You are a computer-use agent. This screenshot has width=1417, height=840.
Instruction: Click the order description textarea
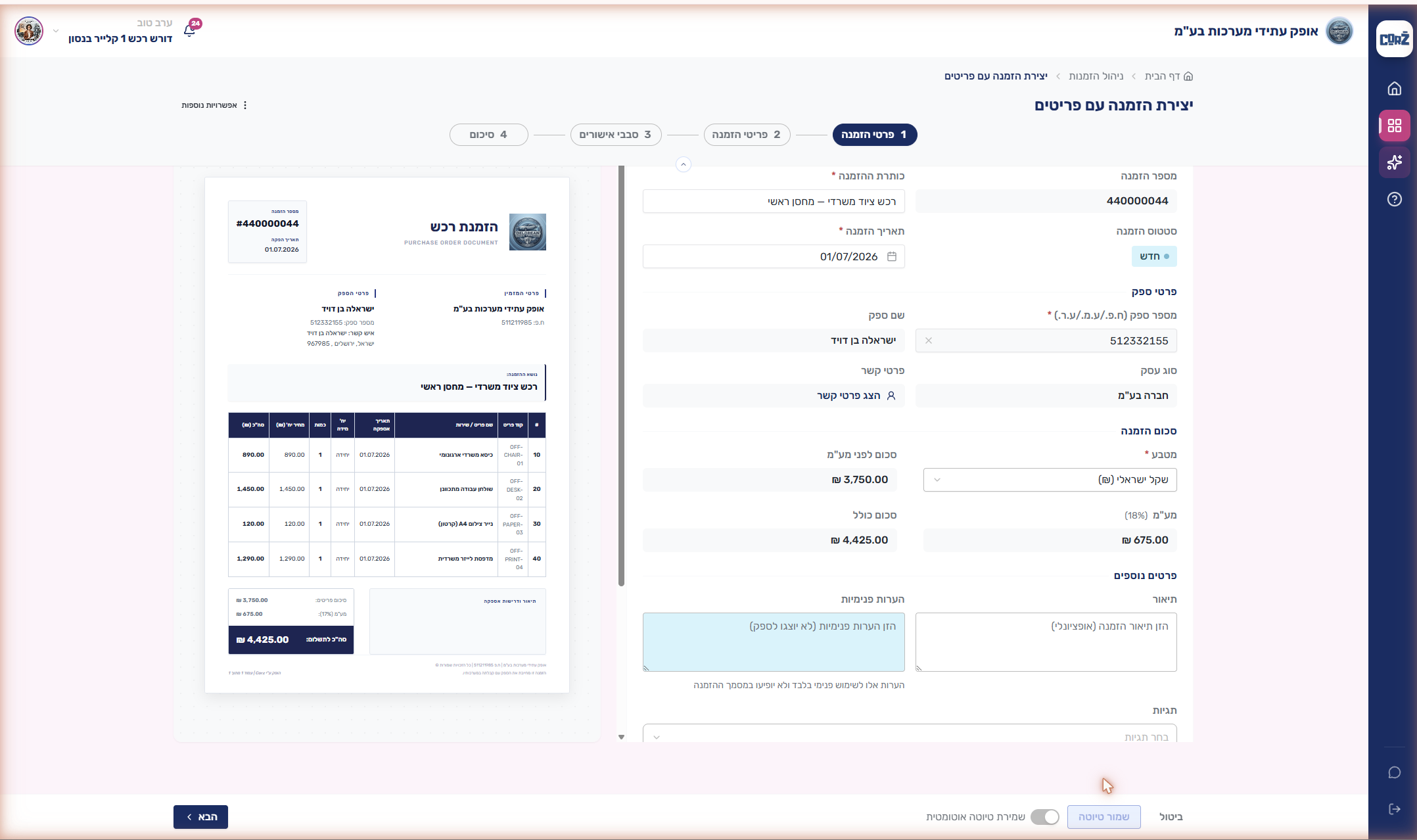1046,642
